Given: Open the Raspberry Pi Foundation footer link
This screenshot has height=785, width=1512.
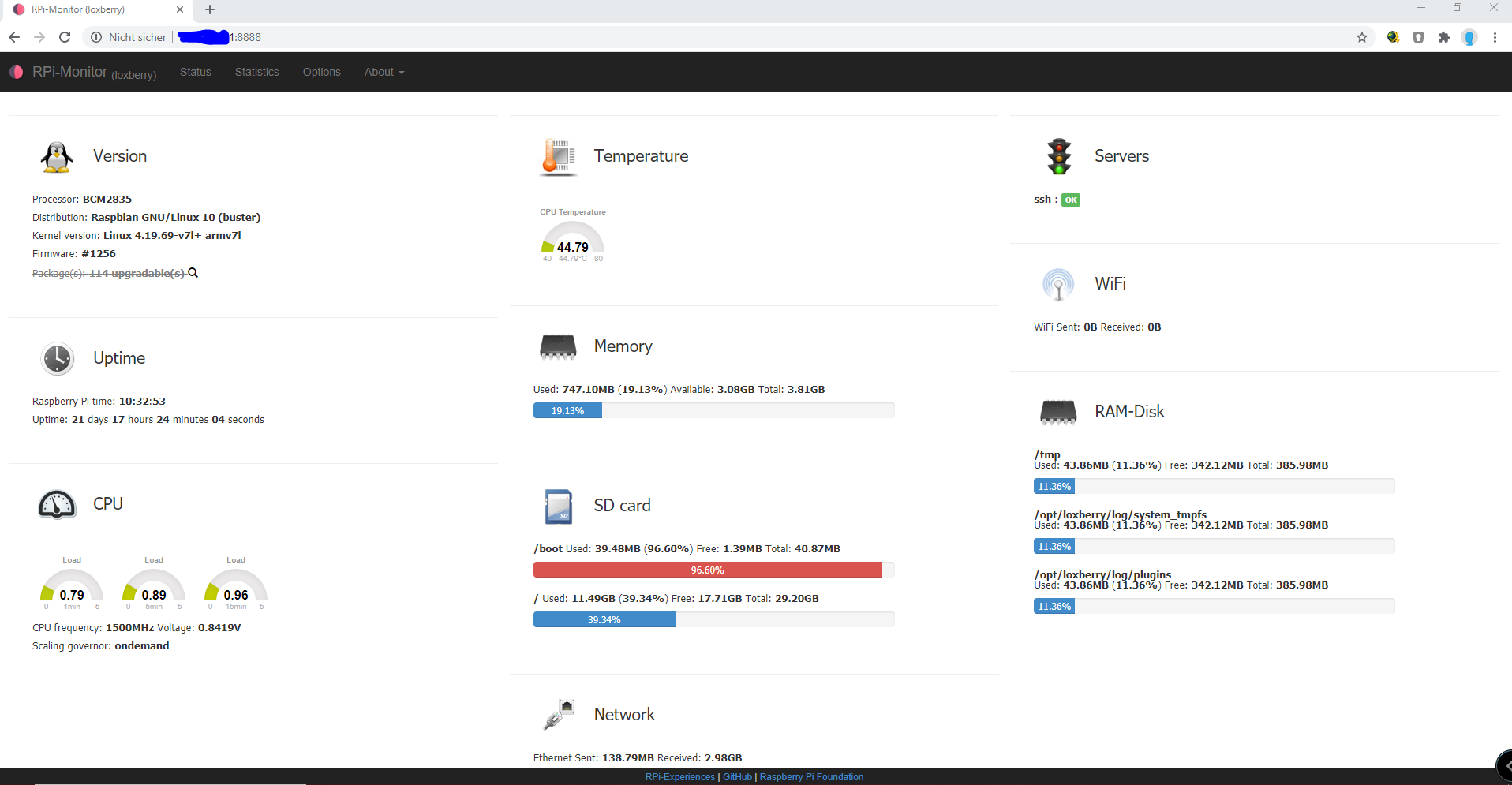Looking at the screenshot, I should pos(811,777).
